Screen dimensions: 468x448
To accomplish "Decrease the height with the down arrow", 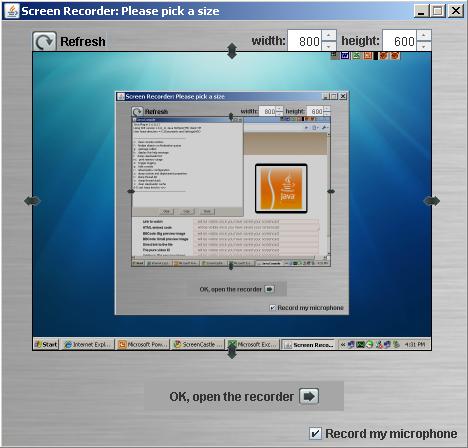I will click(x=424, y=46).
